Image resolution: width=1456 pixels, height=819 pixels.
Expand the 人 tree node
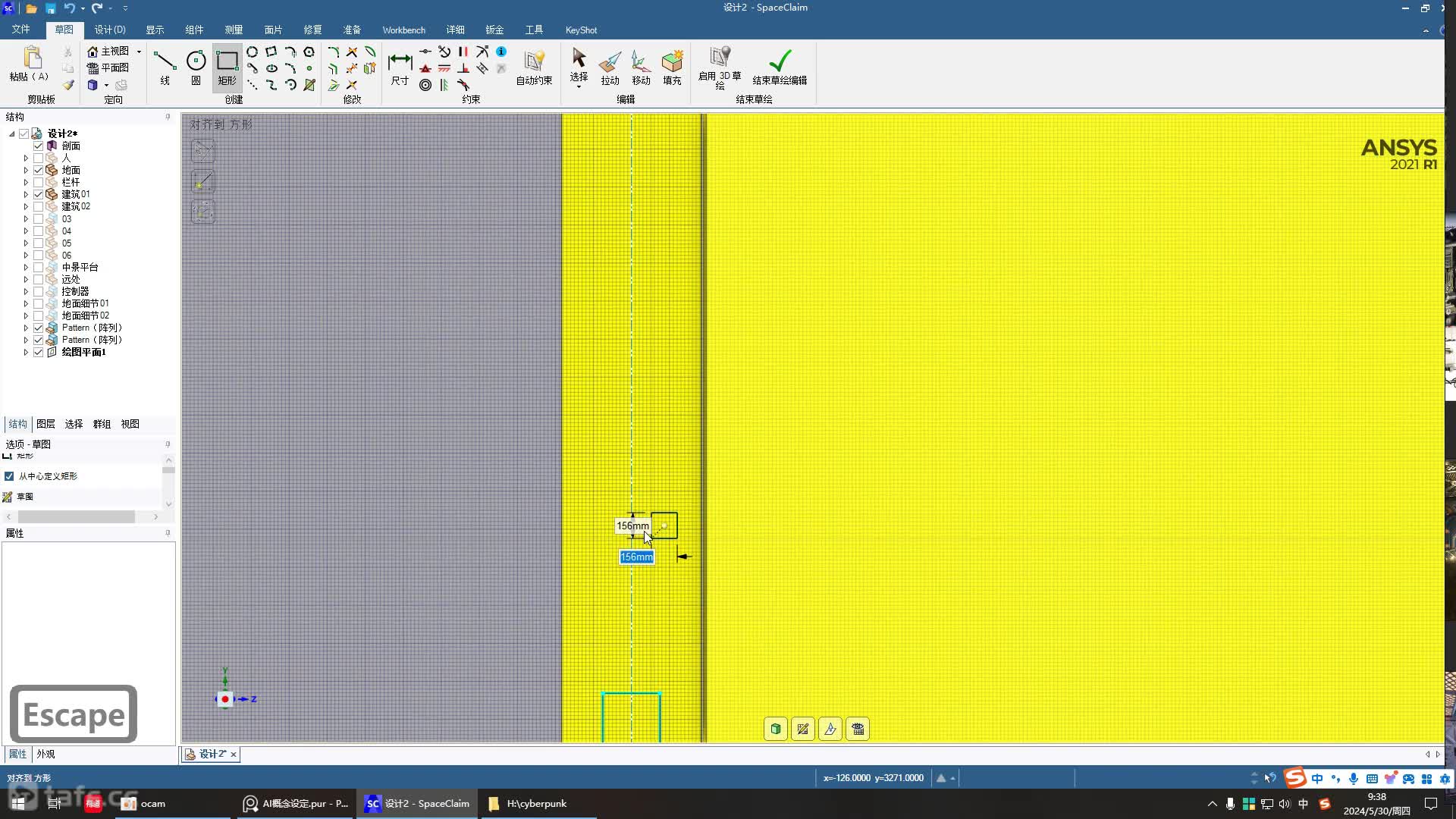click(26, 158)
